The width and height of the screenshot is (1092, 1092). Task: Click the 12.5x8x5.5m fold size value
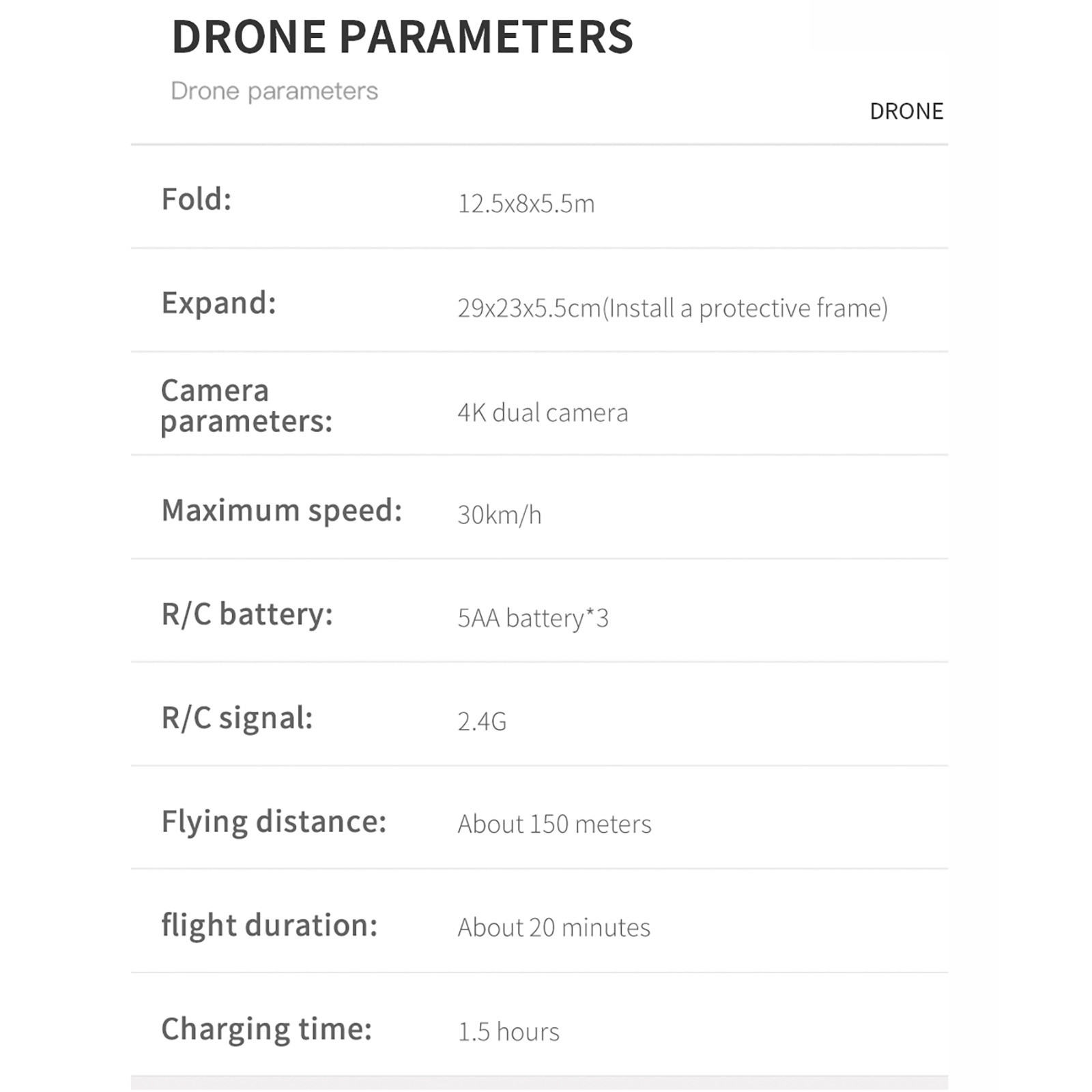pos(526,204)
